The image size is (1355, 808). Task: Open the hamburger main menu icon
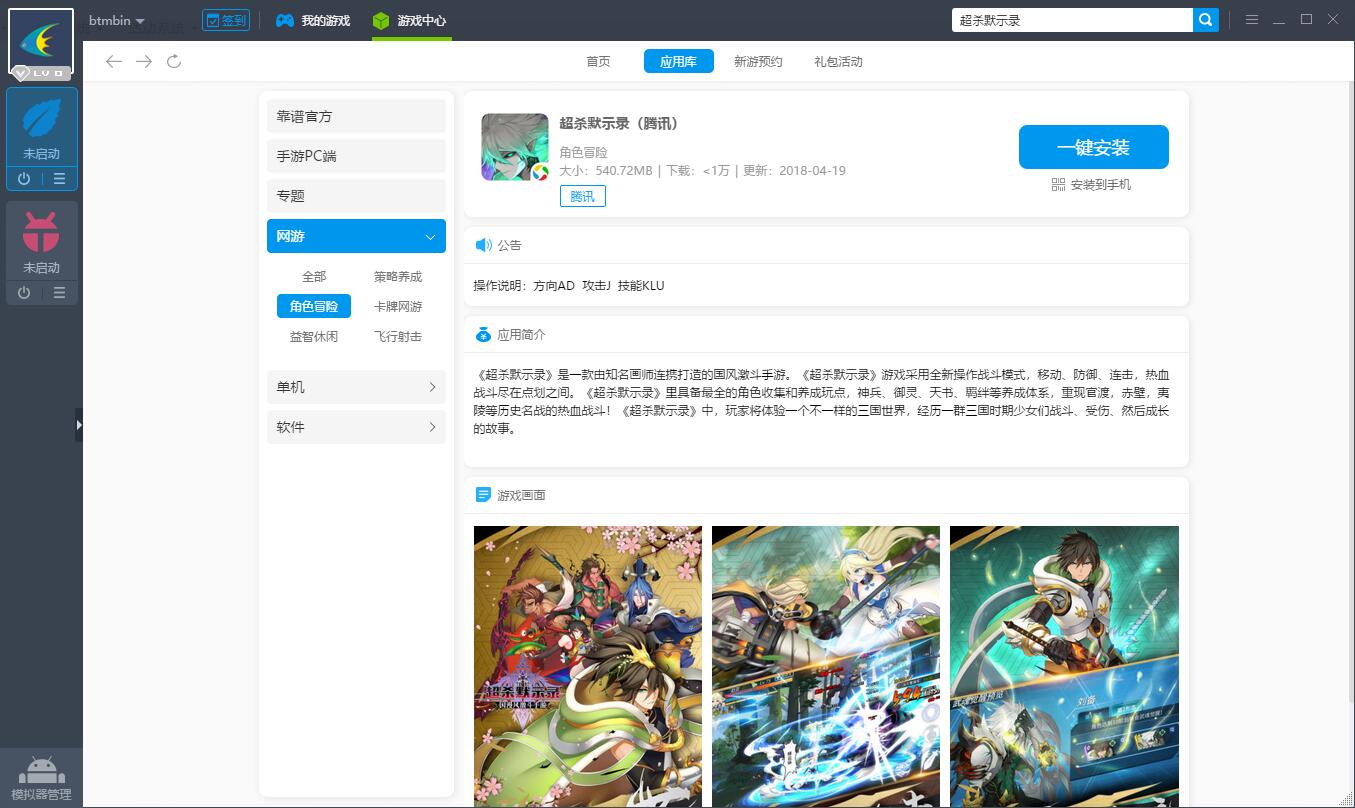[1252, 20]
